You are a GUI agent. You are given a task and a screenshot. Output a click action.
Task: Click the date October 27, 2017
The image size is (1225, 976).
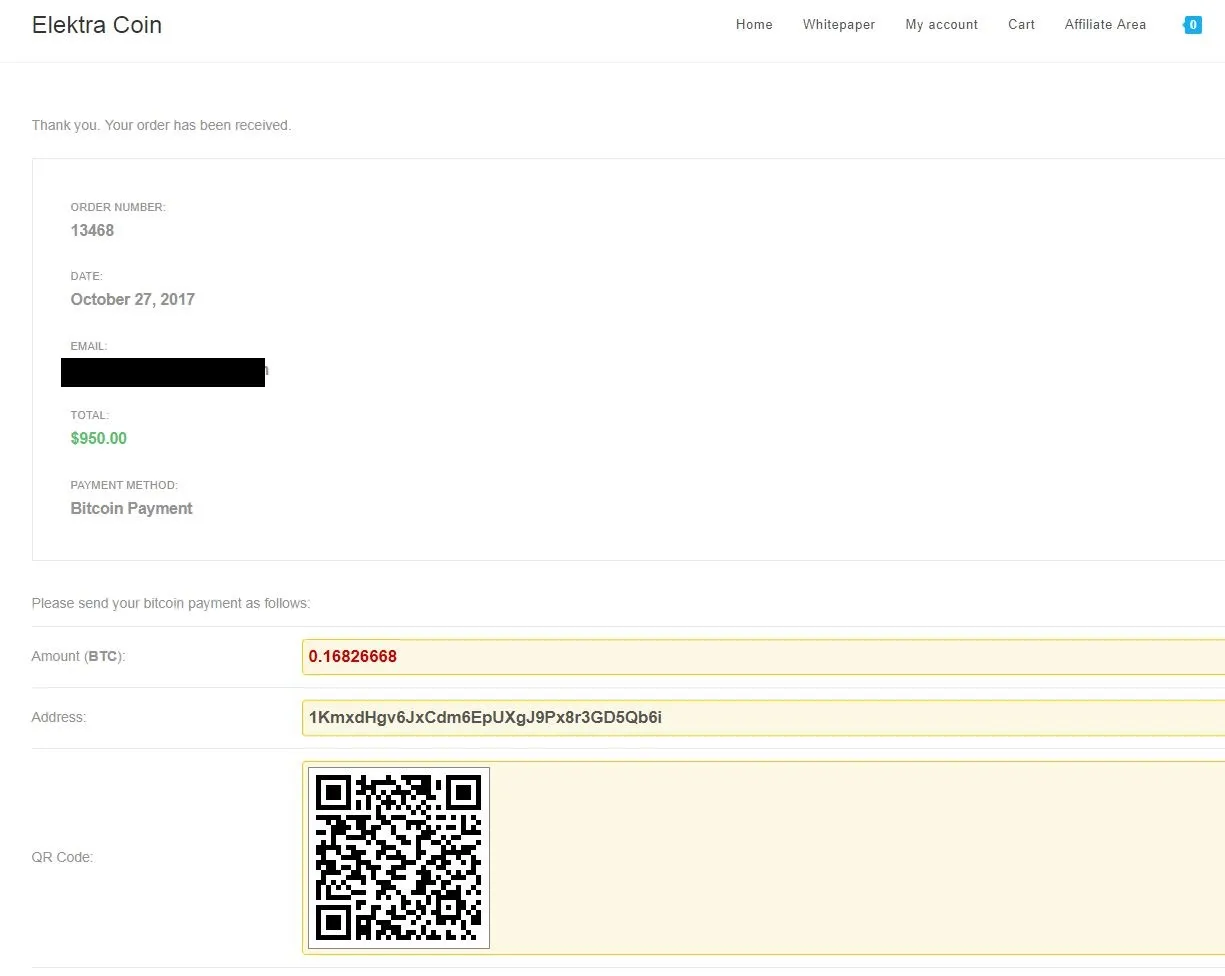pos(133,300)
